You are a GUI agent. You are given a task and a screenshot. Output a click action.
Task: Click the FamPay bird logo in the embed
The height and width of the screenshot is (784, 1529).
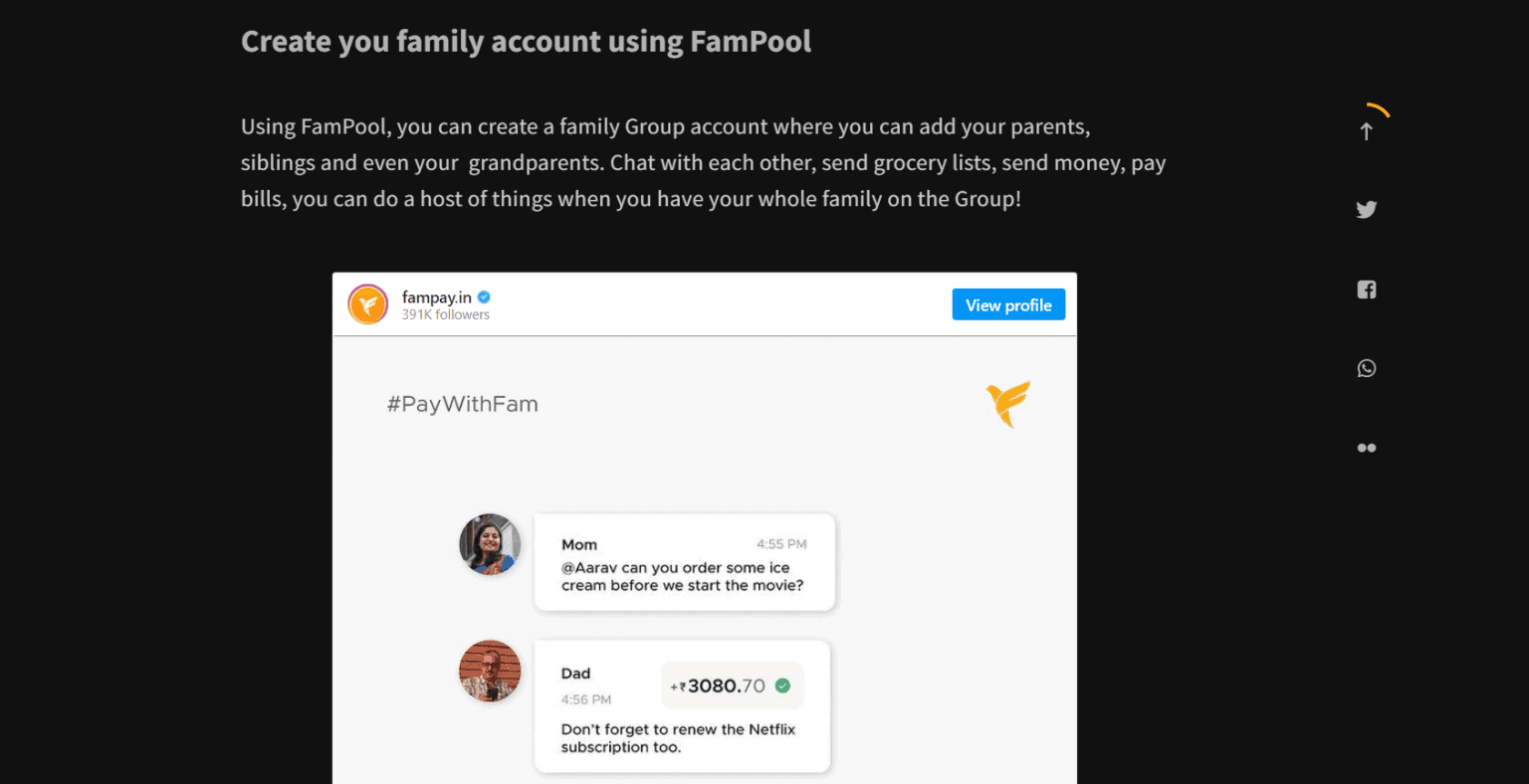[1007, 403]
